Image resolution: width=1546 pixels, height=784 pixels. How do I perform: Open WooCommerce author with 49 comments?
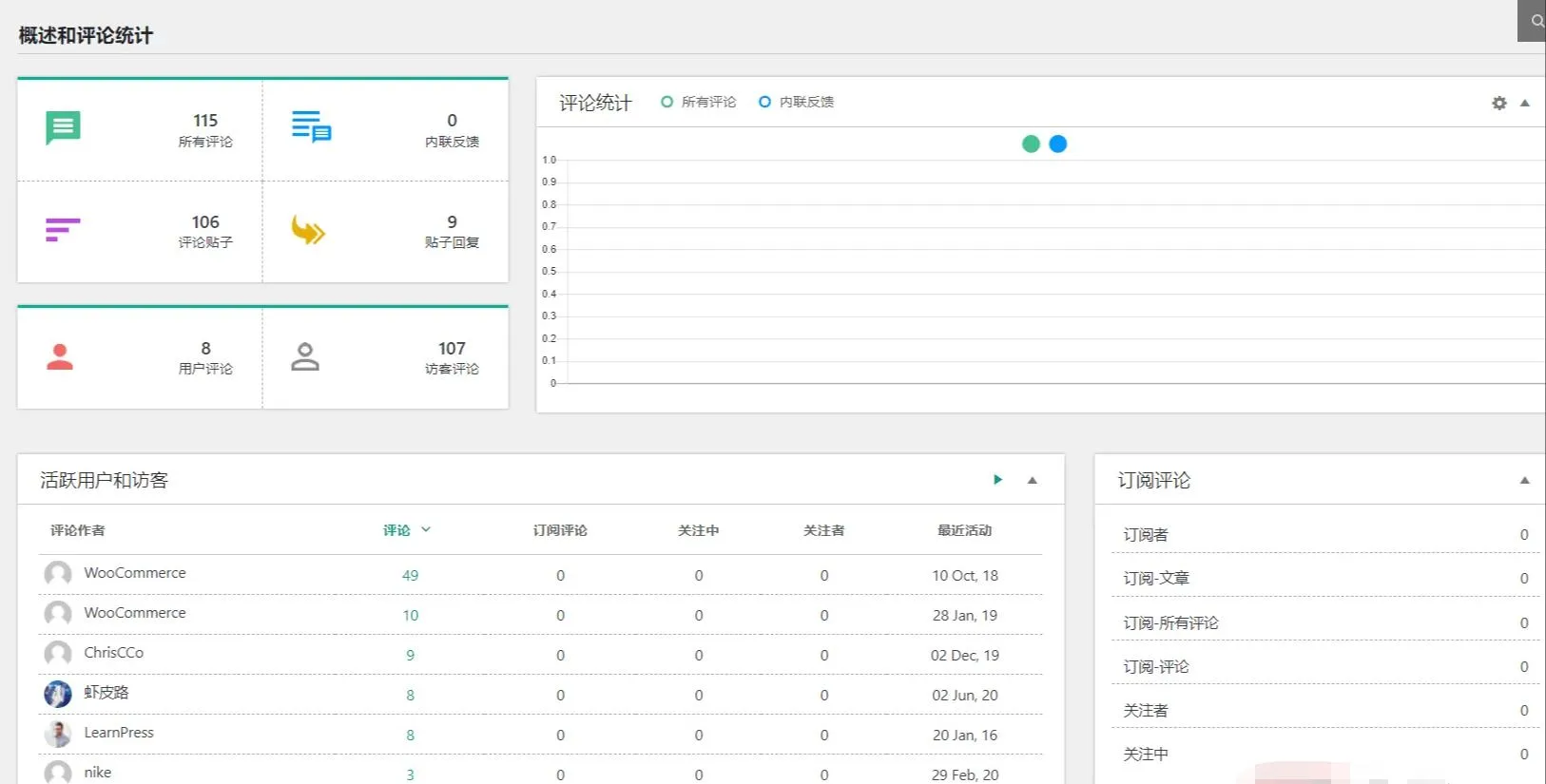(135, 573)
